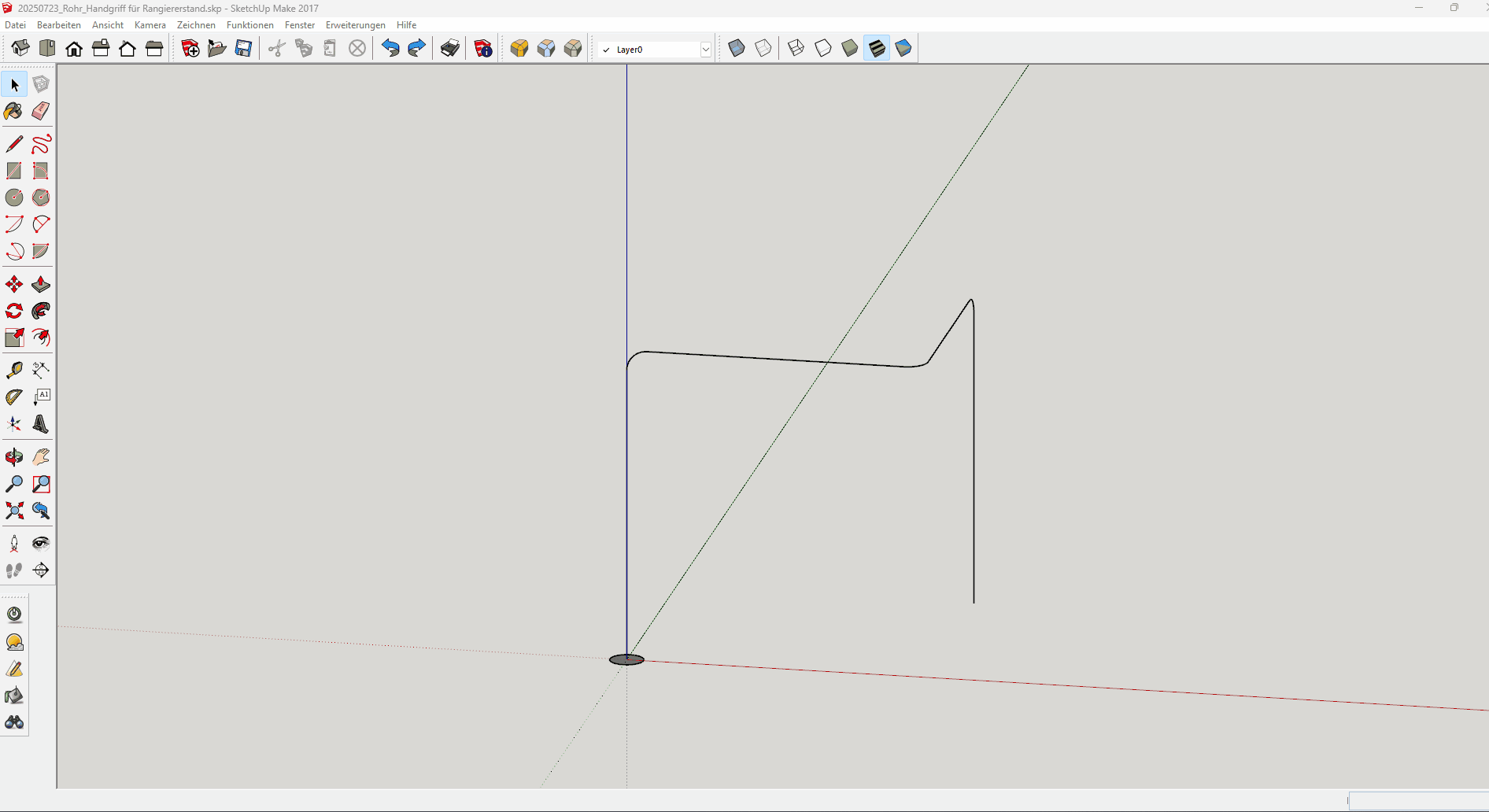Select the Tape Measure tool

14,370
